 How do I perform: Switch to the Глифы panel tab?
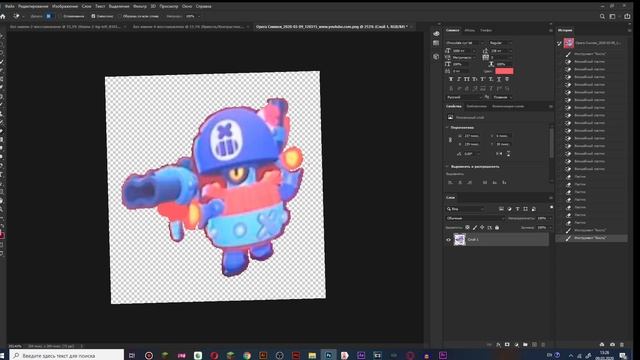(486, 30)
